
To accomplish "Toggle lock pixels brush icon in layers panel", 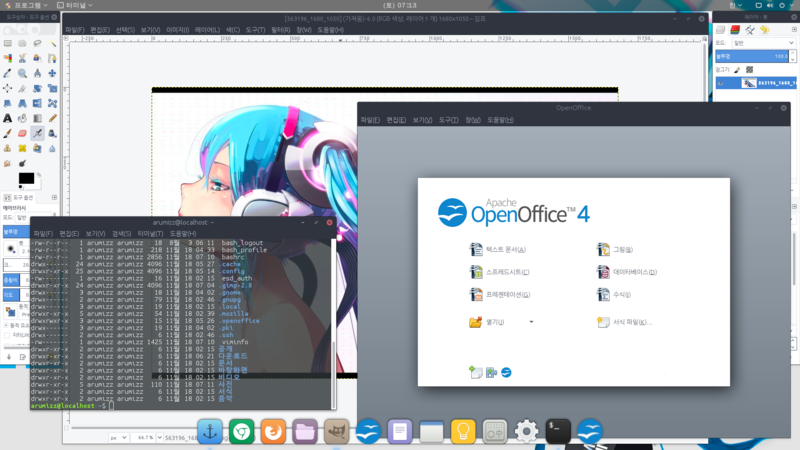I will click(x=737, y=69).
